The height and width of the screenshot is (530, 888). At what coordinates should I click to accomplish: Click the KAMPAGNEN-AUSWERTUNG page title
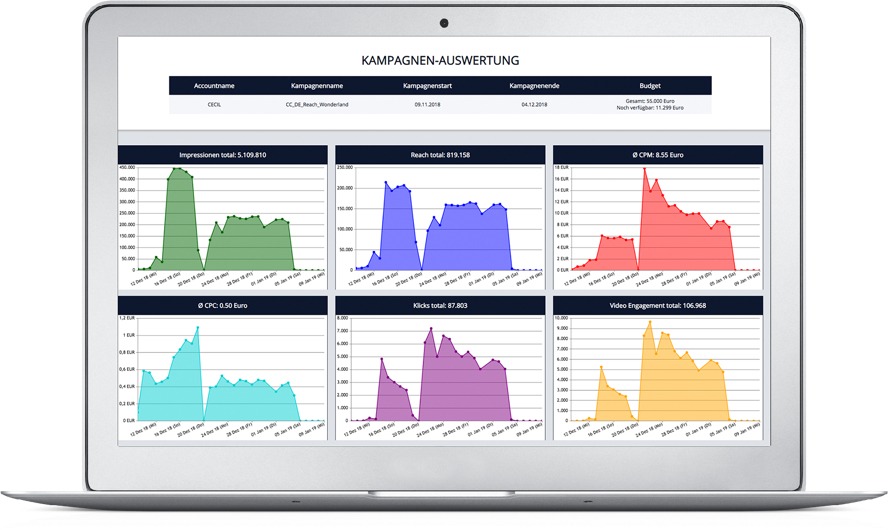coord(440,61)
